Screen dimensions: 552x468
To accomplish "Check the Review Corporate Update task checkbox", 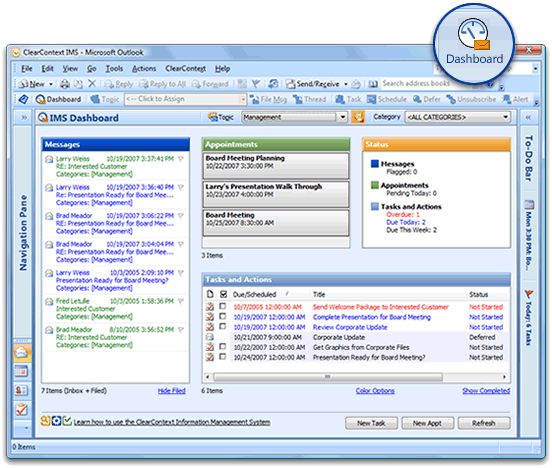I will coord(222,326).
